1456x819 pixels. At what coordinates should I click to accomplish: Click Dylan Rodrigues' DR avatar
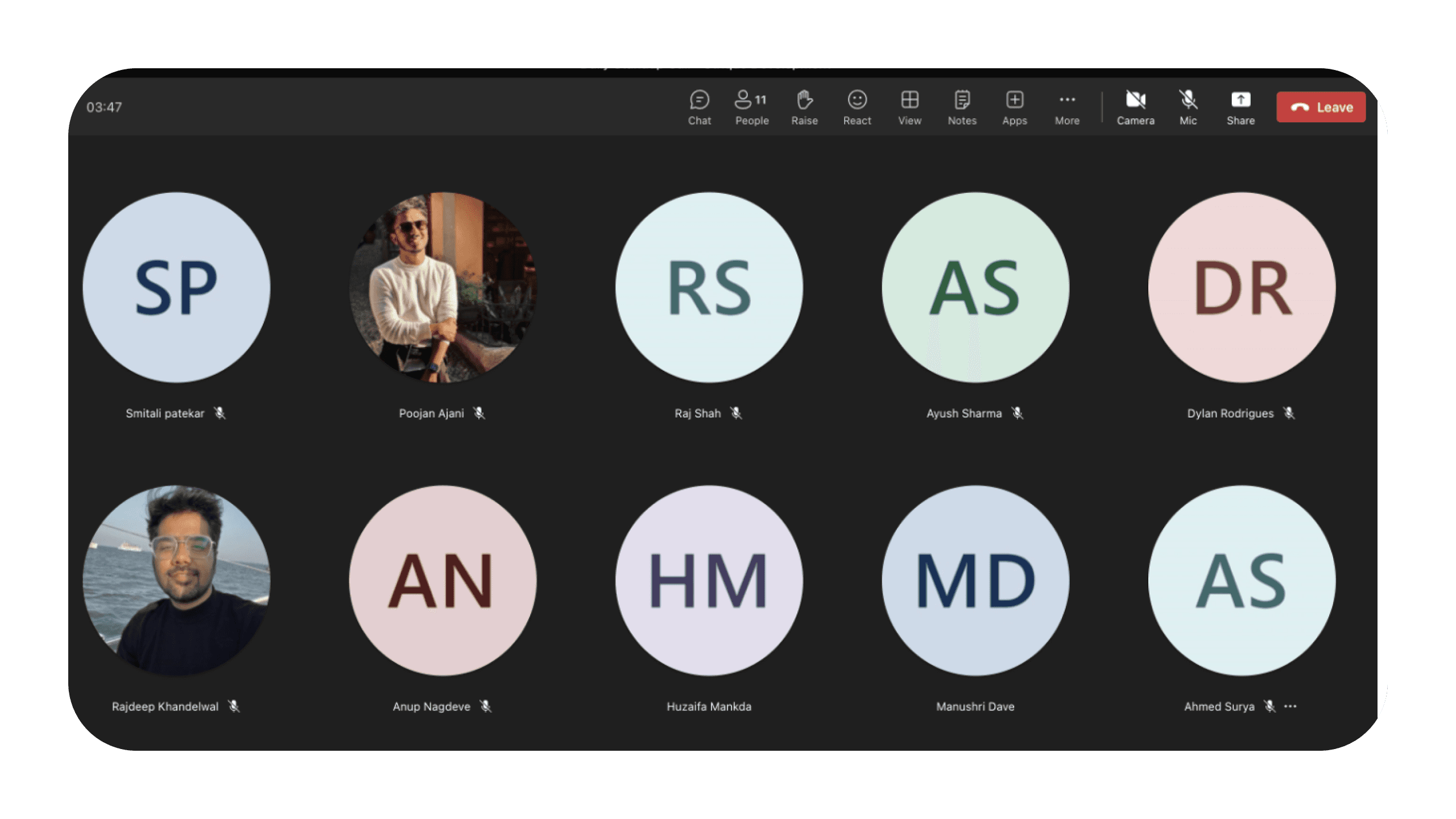pyautogui.click(x=1242, y=287)
